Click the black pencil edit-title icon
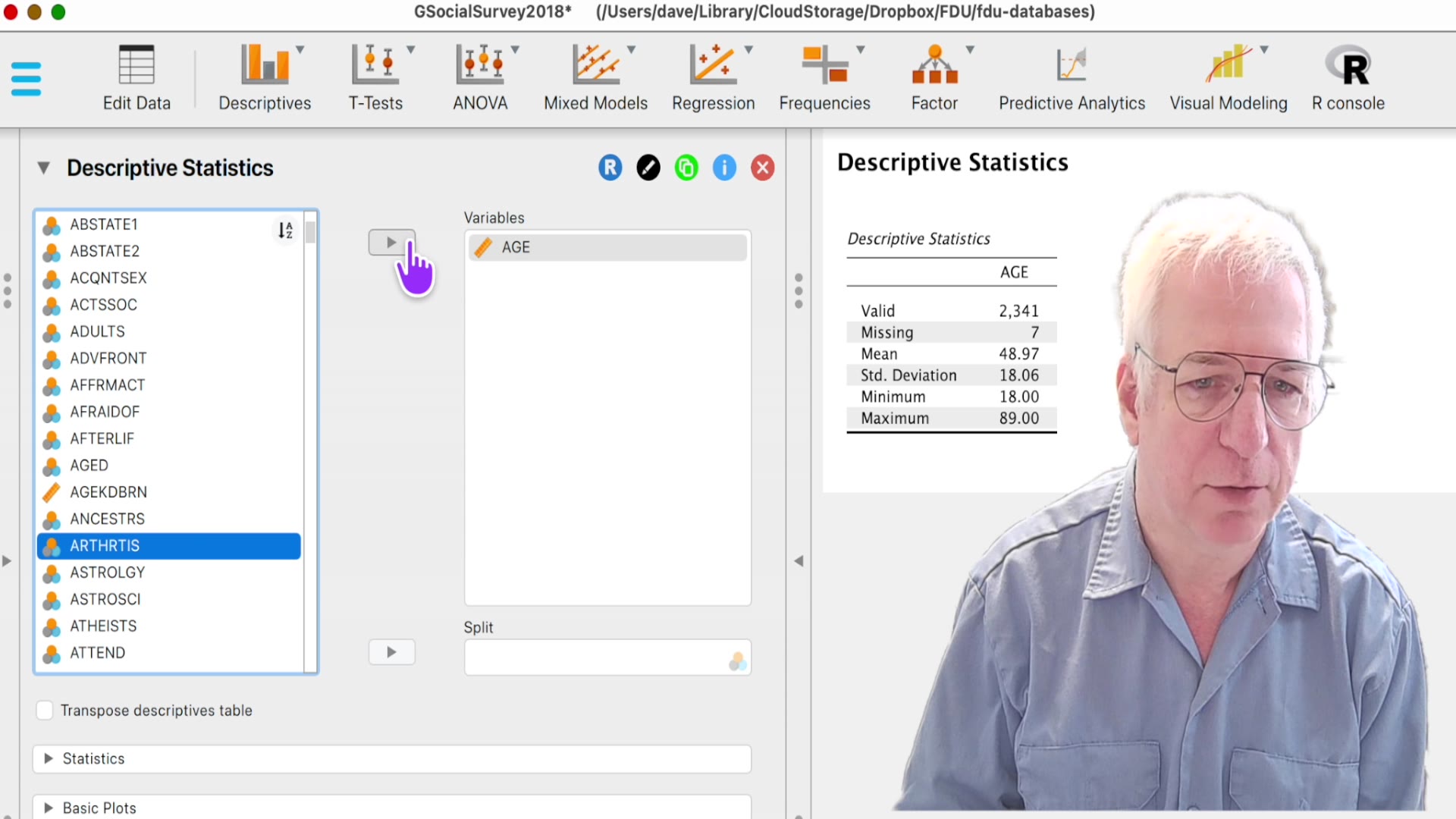The image size is (1456, 819). coord(648,168)
